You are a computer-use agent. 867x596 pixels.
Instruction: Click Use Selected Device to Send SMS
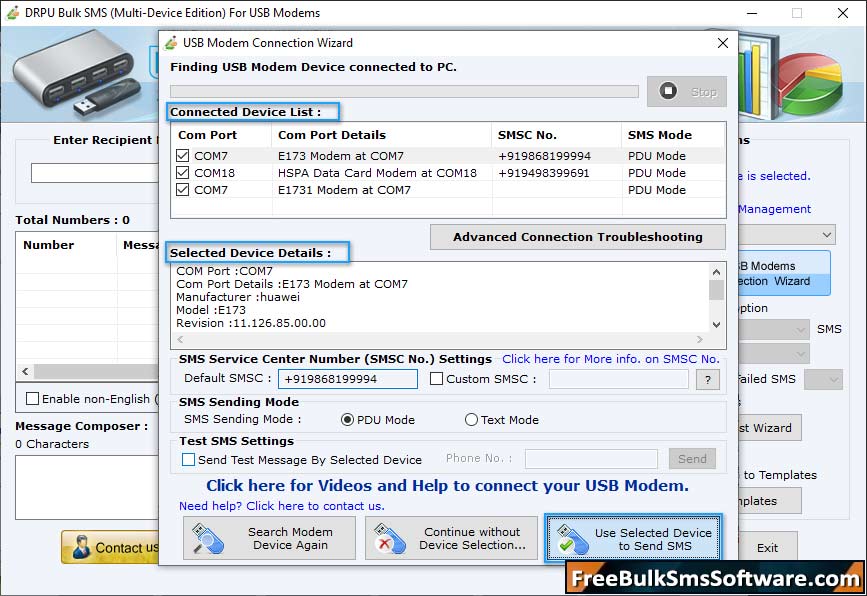[633, 539]
